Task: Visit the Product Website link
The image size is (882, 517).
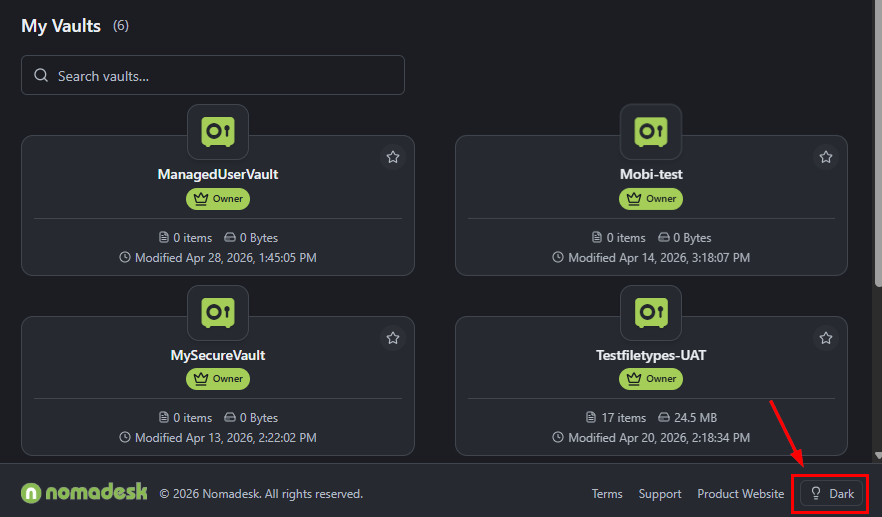Action: [x=740, y=494]
